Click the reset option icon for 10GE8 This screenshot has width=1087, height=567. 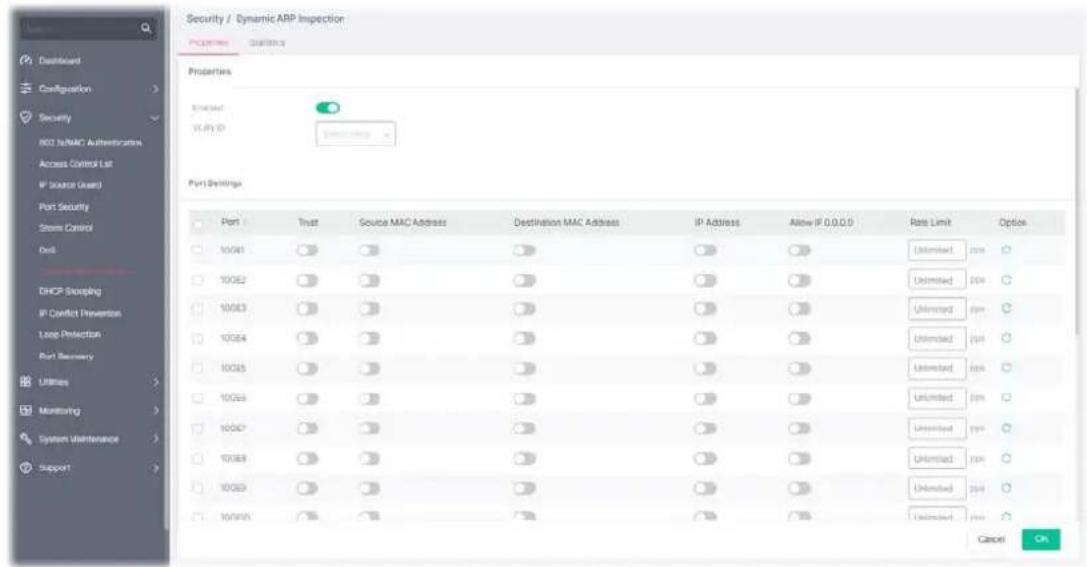1007,458
